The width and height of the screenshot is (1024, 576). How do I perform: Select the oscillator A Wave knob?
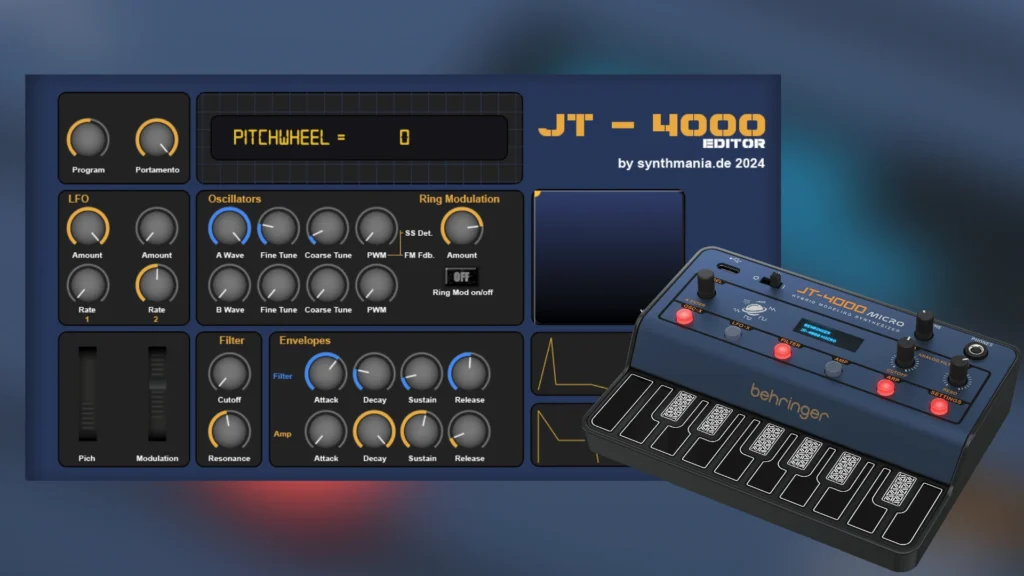229,228
